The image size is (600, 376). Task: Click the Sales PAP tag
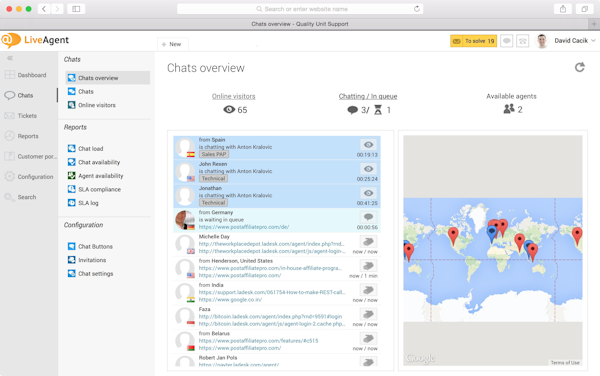(x=214, y=154)
